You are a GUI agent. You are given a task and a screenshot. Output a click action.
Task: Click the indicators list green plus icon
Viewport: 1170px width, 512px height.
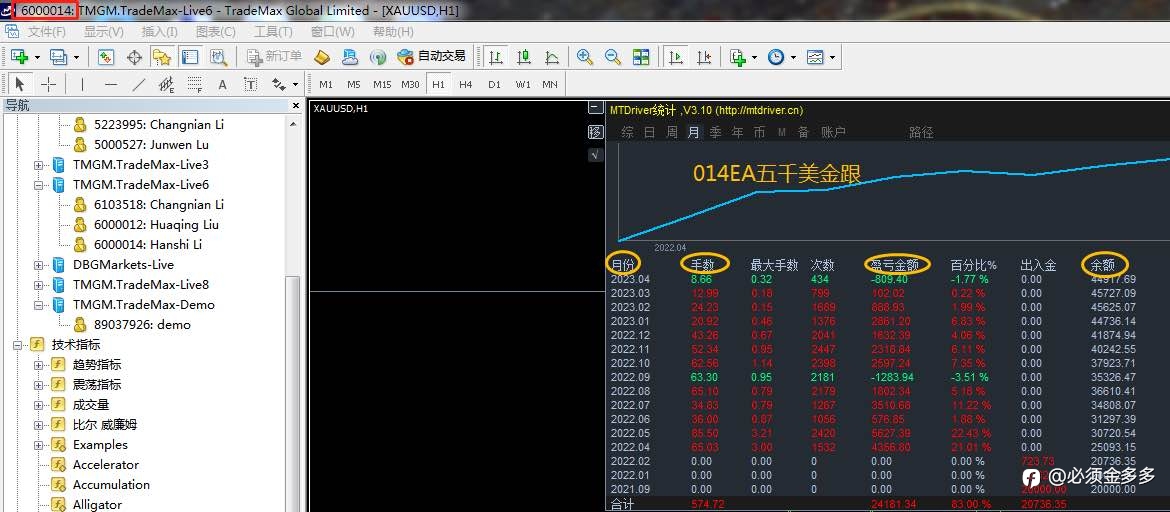pyautogui.click(x=738, y=57)
